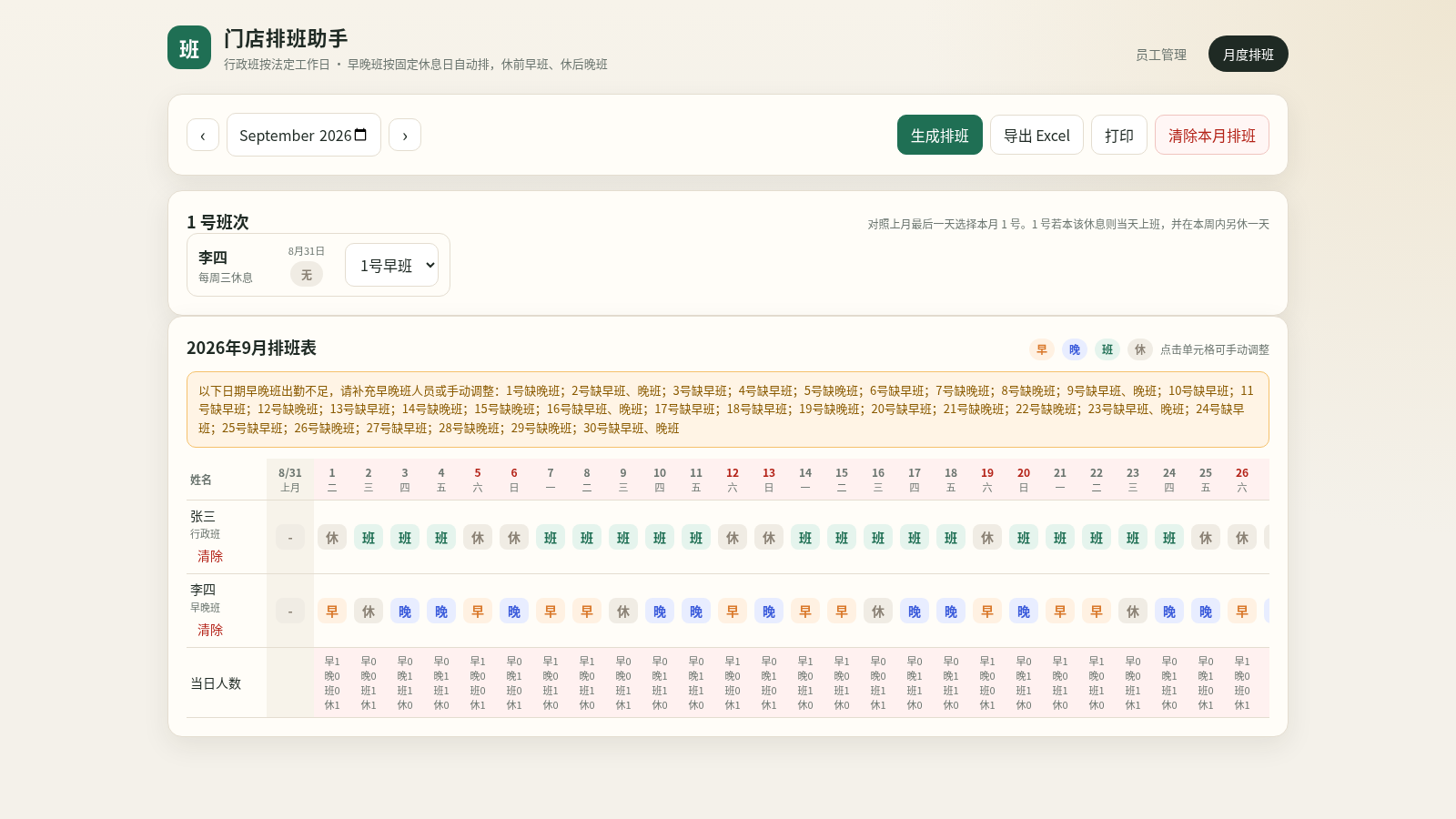
Task: Click the day 13 日 column header
Action: tap(769, 480)
